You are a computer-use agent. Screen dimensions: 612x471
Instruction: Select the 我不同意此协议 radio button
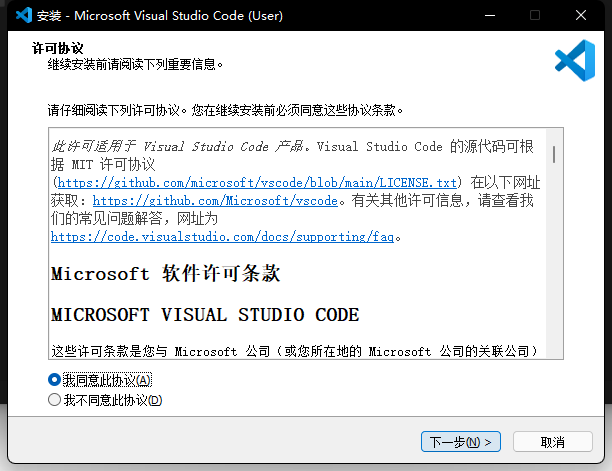pyautogui.click(x=54, y=400)
